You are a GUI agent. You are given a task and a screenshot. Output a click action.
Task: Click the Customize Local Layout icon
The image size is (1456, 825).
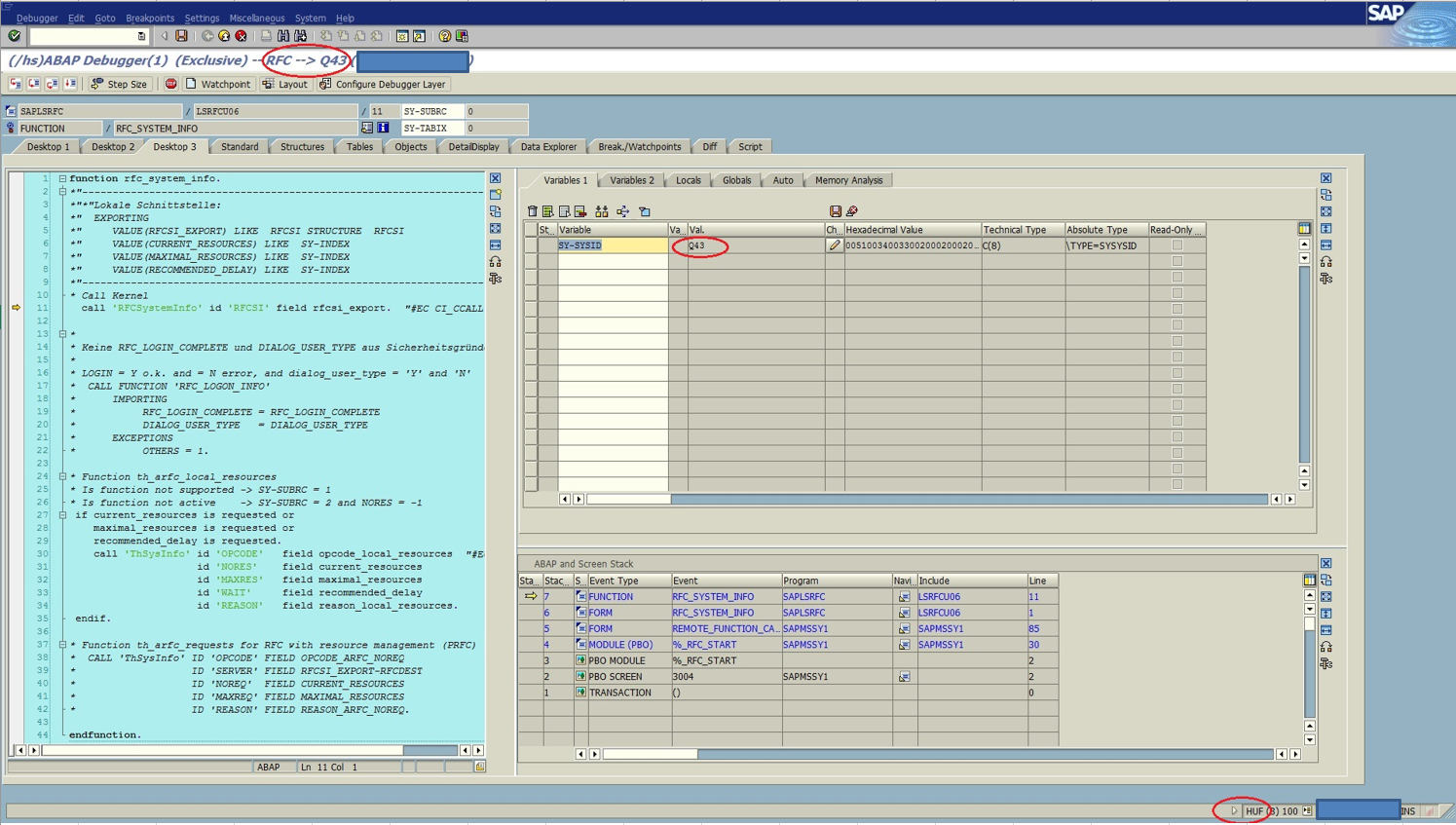(x=462, y=36)
